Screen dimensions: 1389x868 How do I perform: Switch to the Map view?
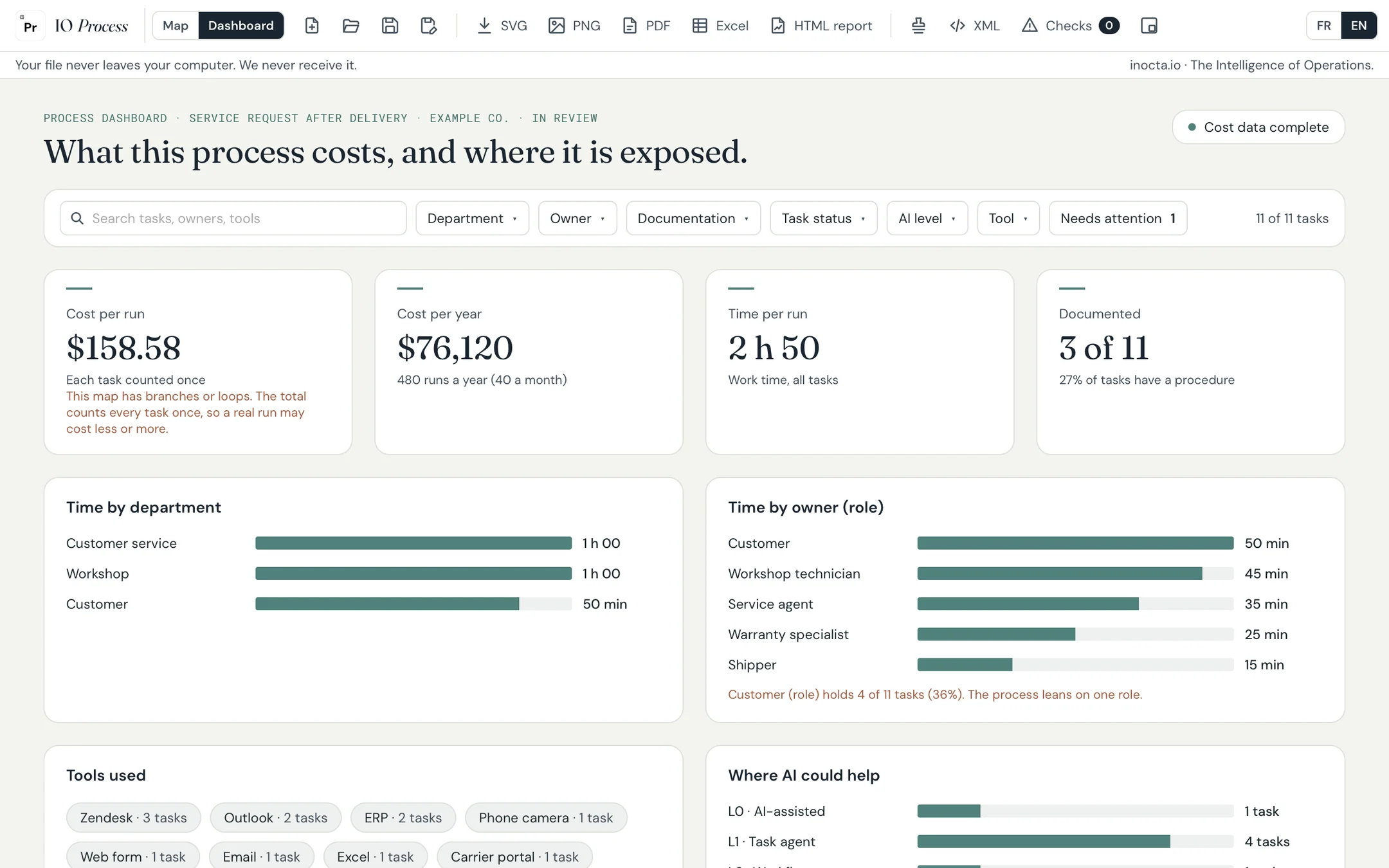176,26
